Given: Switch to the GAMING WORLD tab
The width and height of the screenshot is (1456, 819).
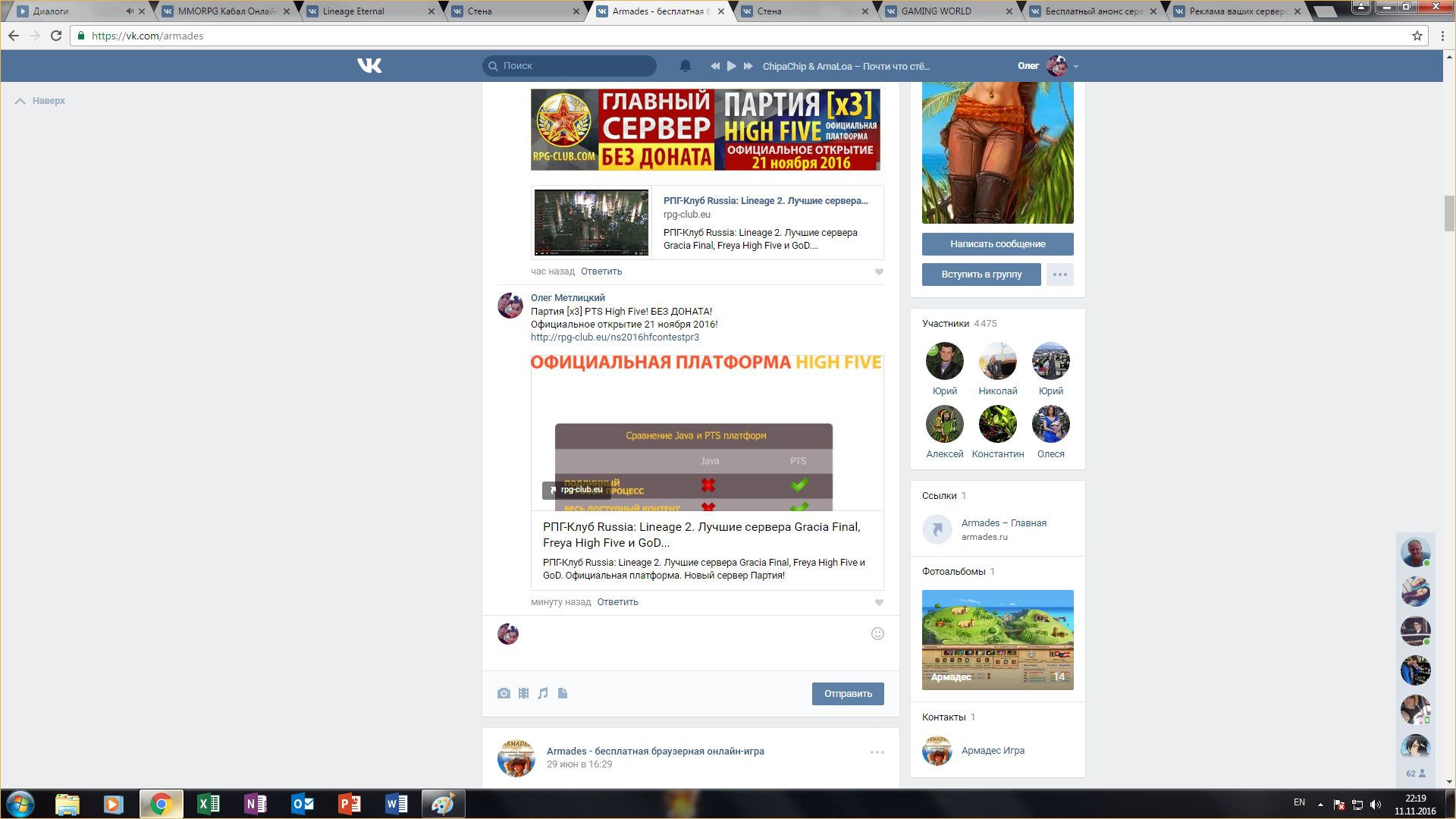Looking at the screenshot, I should click(x=948, y=11).
